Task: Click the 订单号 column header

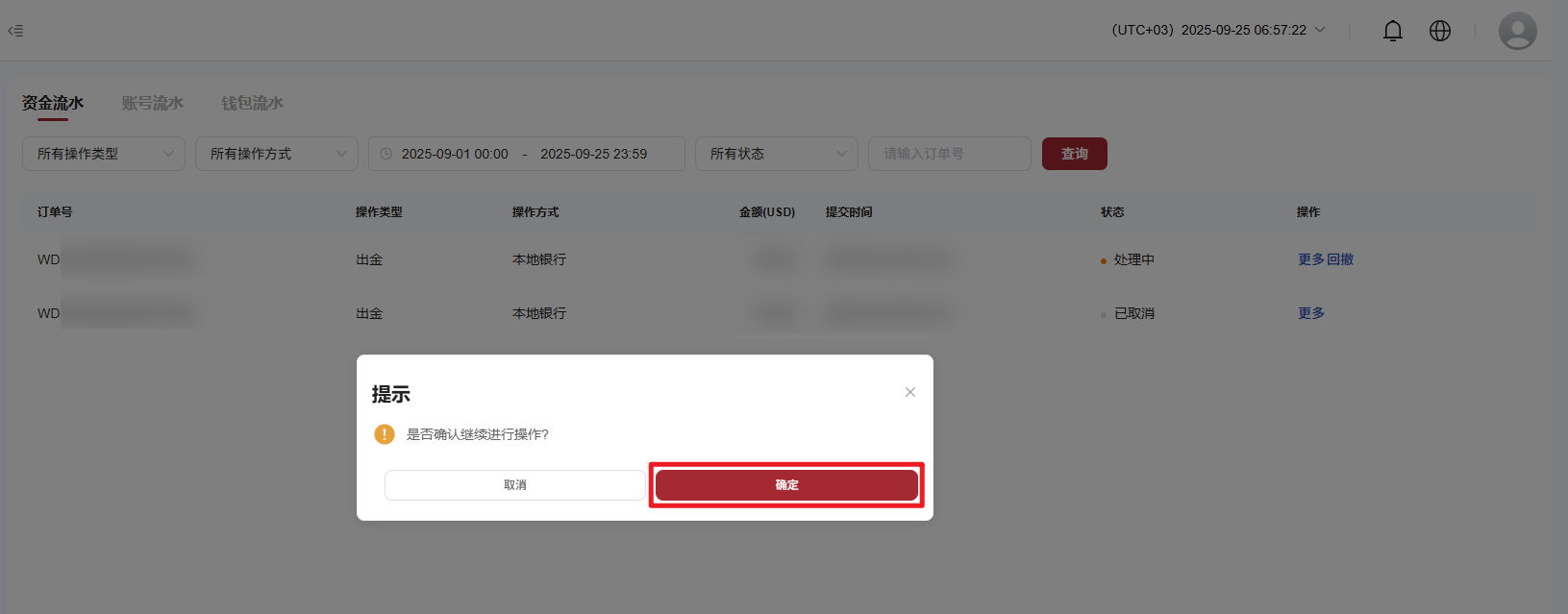Action: (55, 211)
